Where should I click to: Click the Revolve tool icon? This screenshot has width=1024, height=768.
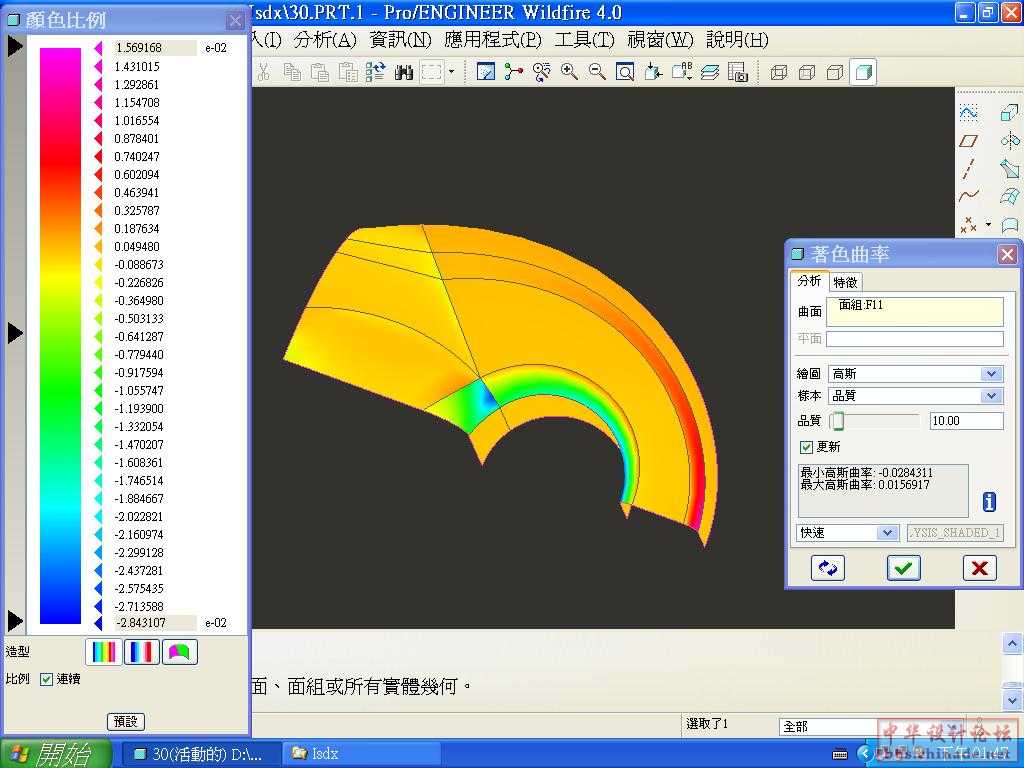coord(1010,140)
